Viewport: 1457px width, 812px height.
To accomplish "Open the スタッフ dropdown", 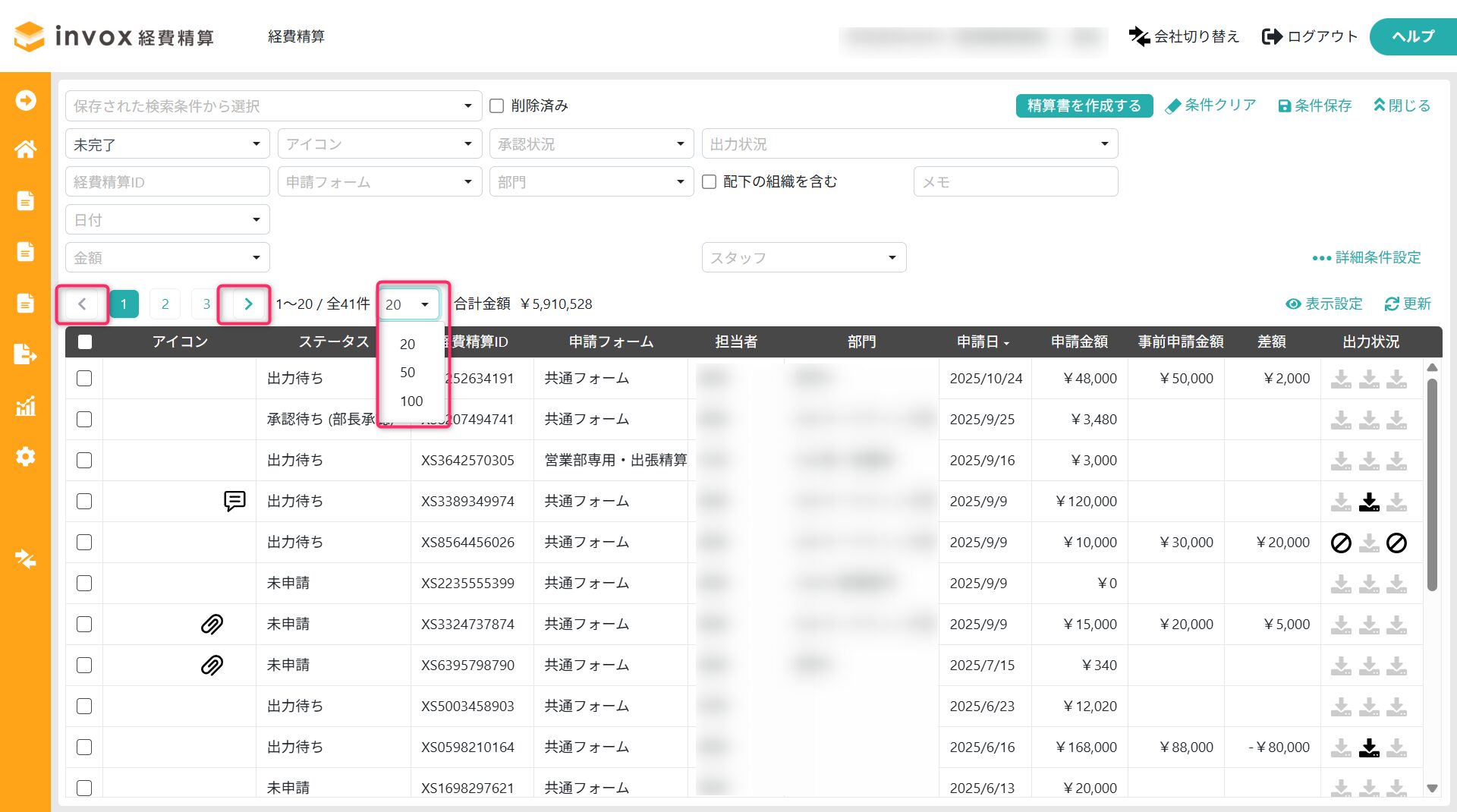I will click(x=804, y=258).
